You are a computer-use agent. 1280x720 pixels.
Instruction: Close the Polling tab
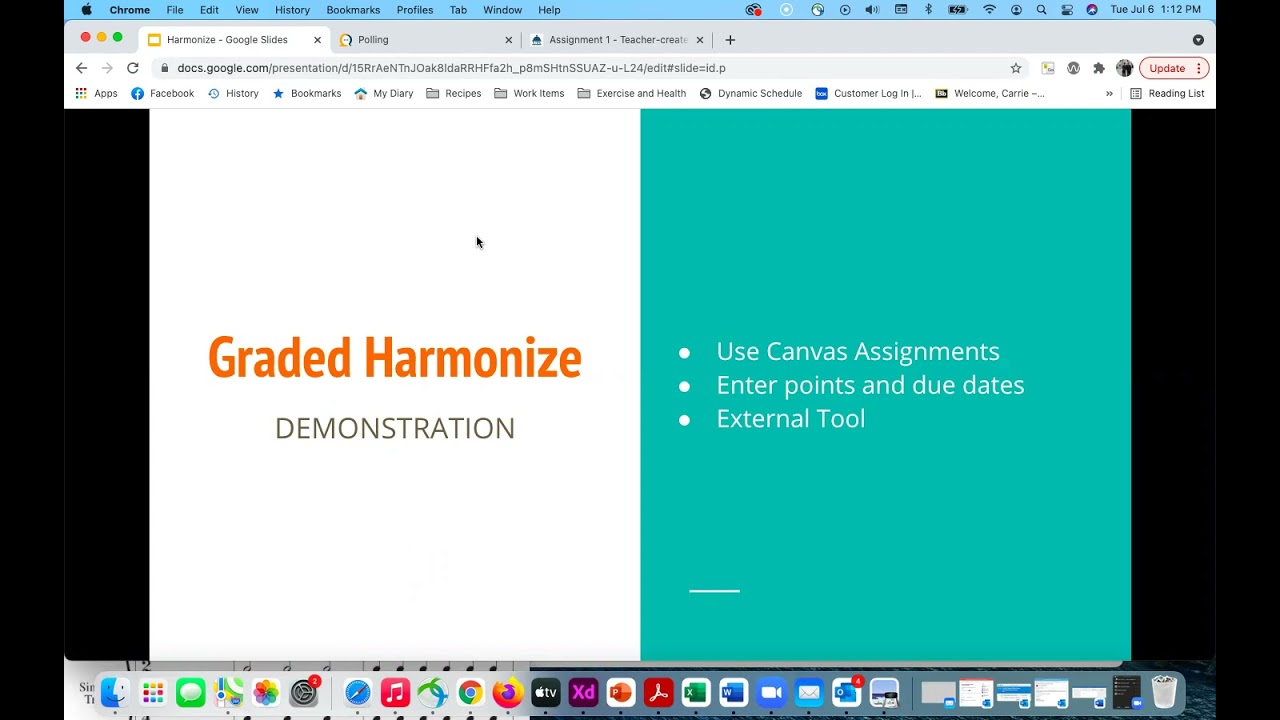508,40
